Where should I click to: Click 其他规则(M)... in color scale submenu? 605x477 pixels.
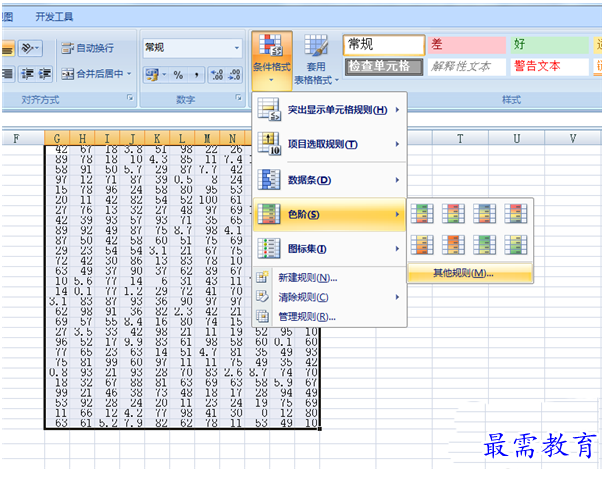(x=470, y=273)
